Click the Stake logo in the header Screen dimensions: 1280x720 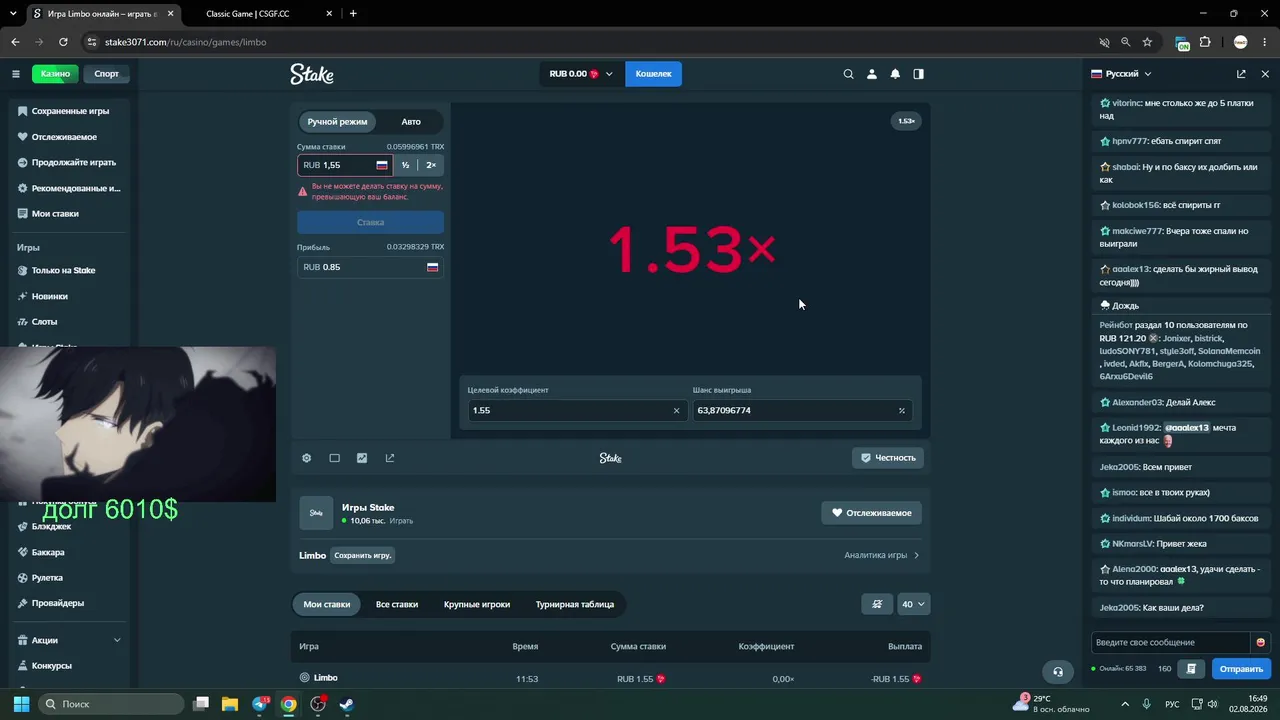click(312, 74)
